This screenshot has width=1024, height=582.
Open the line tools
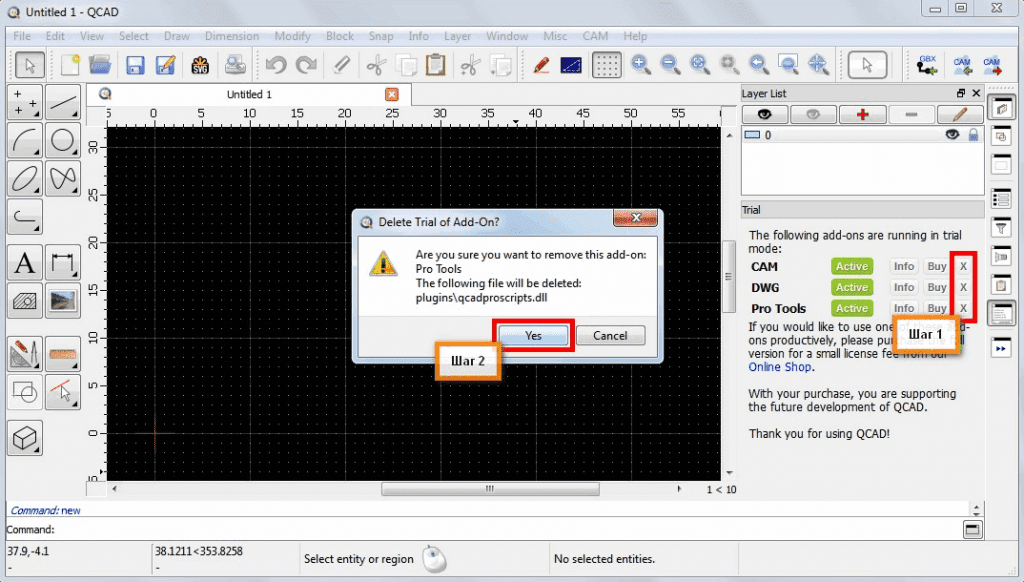click(x=63, y=103)
